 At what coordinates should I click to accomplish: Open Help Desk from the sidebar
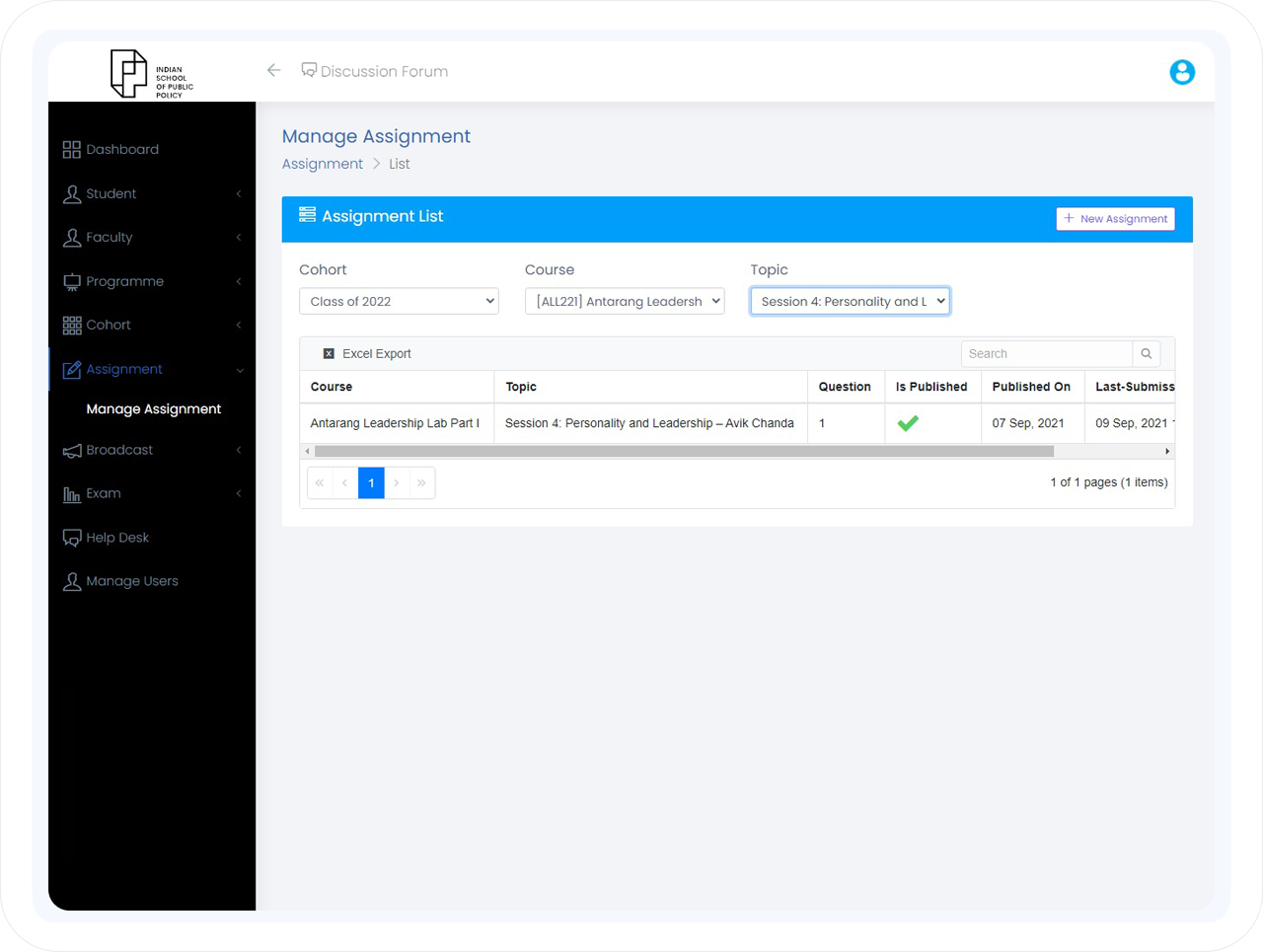coord(117,538)
